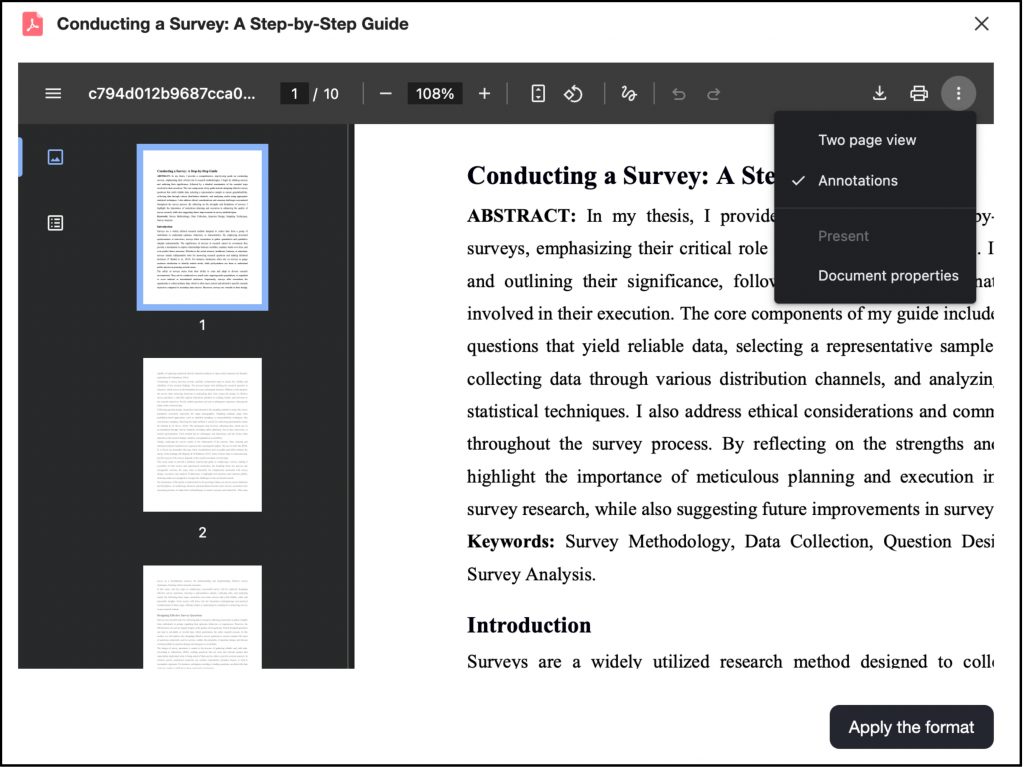Click the 108% zoom level field
Viewport: 1024px width, 767px height.
click(x=434, y=93)
